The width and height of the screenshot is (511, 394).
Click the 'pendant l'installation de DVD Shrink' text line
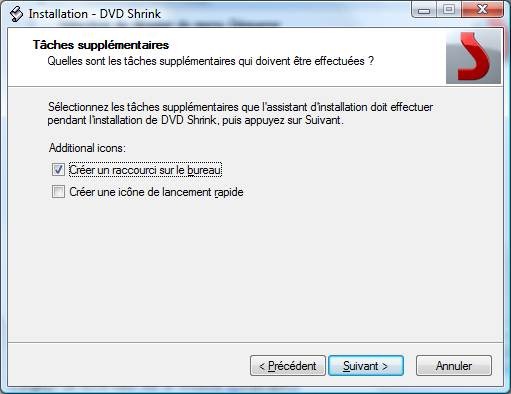coord(195,120)
